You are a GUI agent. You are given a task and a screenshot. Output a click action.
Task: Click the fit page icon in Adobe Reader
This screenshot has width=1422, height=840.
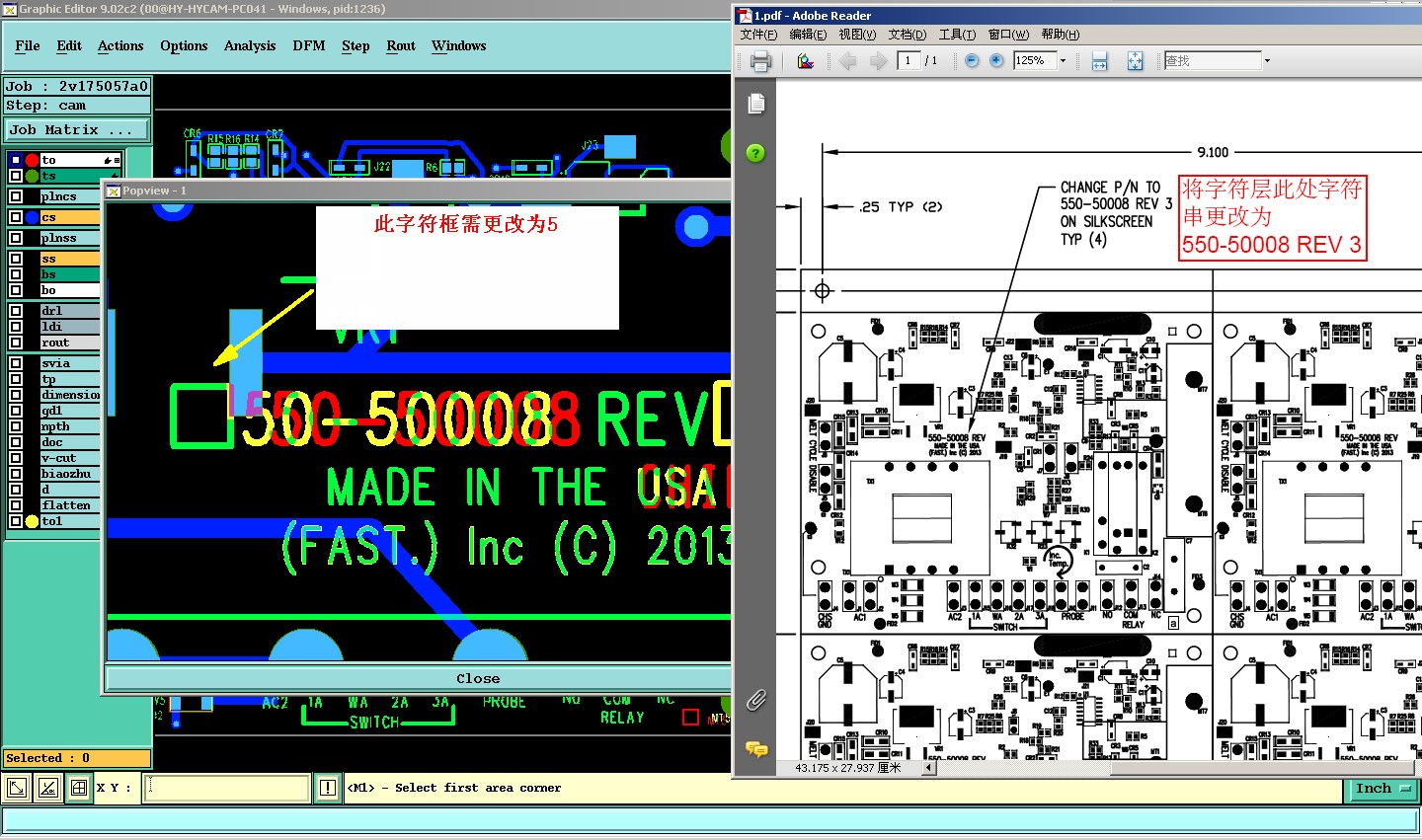click(1136, 61)
